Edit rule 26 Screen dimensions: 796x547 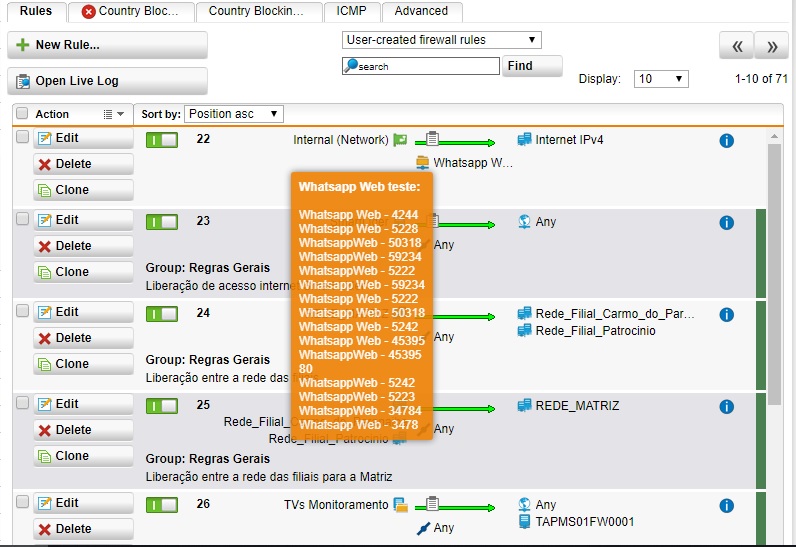84,503
